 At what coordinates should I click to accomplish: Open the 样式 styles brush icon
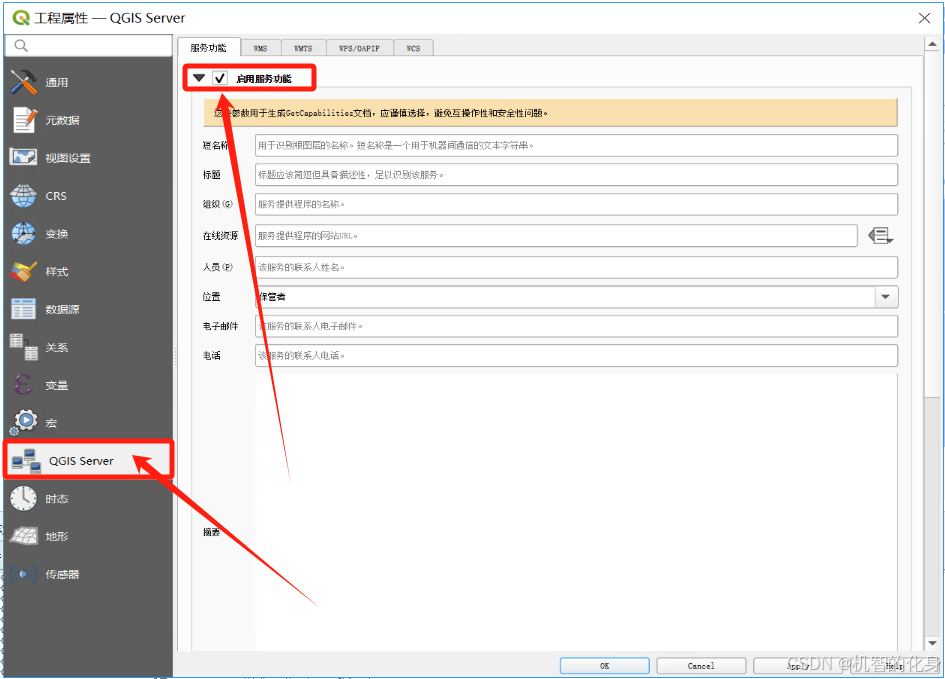[24, 272]
